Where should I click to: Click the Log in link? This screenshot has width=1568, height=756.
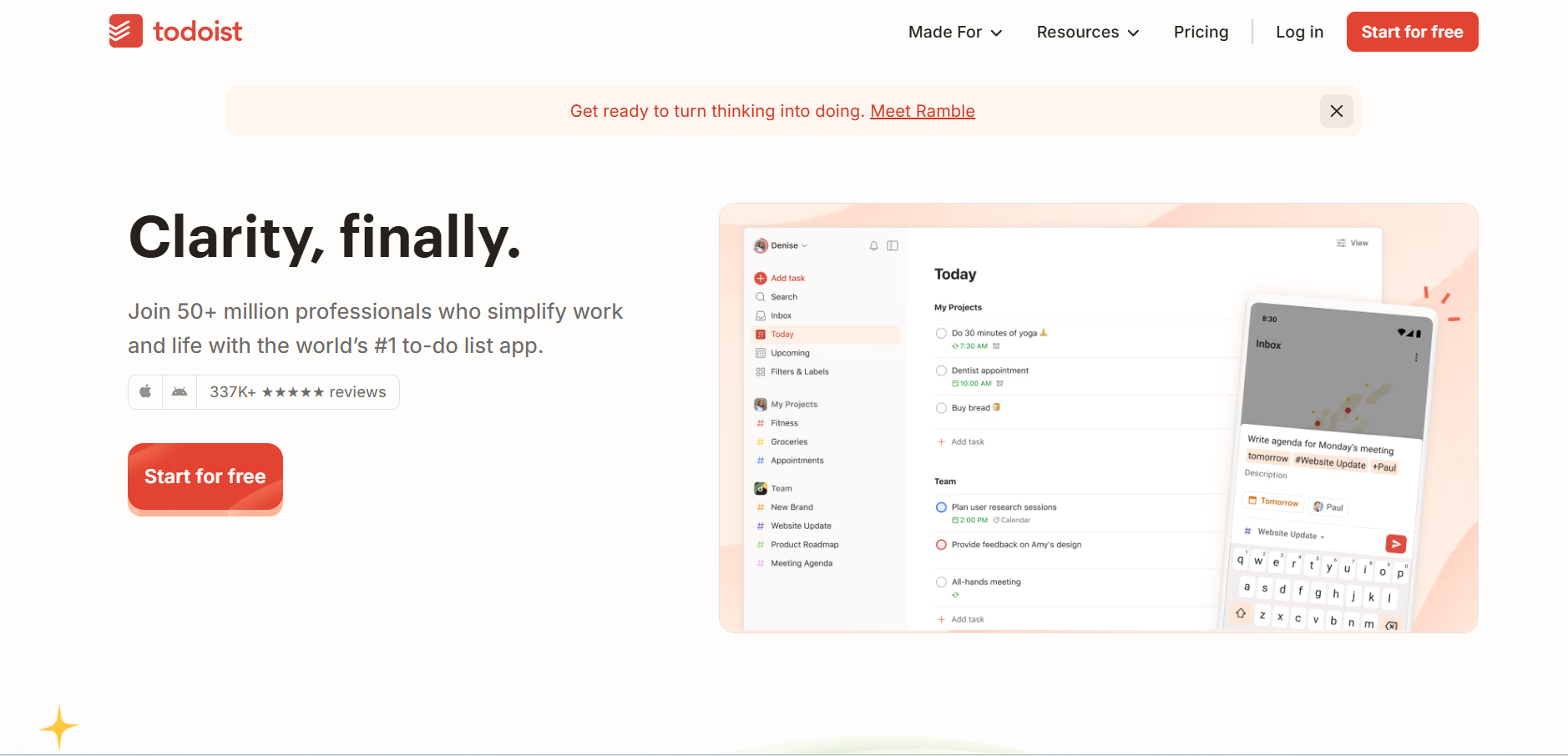coord(1299,32)
